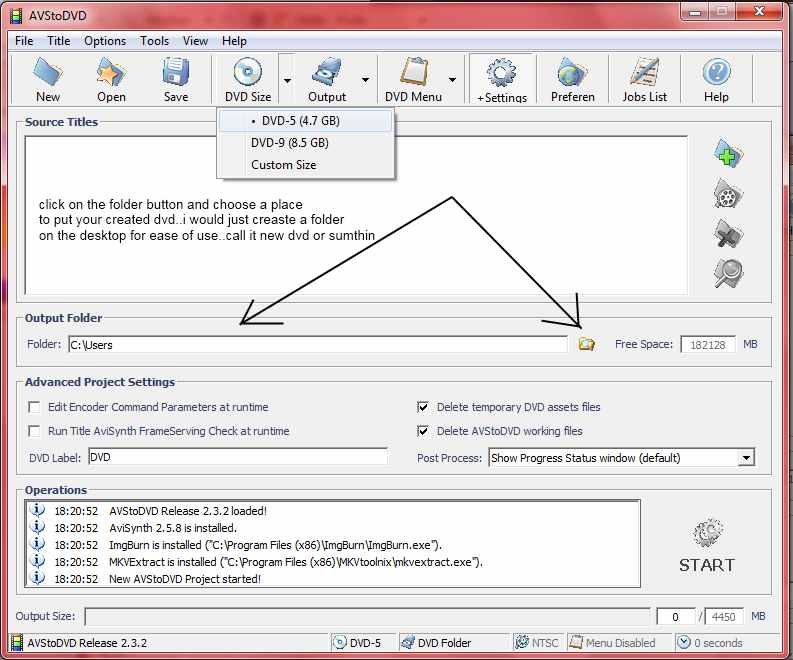793x660 pixels.
Task: Click the 4450 MB capacity box
Action: 723,617
